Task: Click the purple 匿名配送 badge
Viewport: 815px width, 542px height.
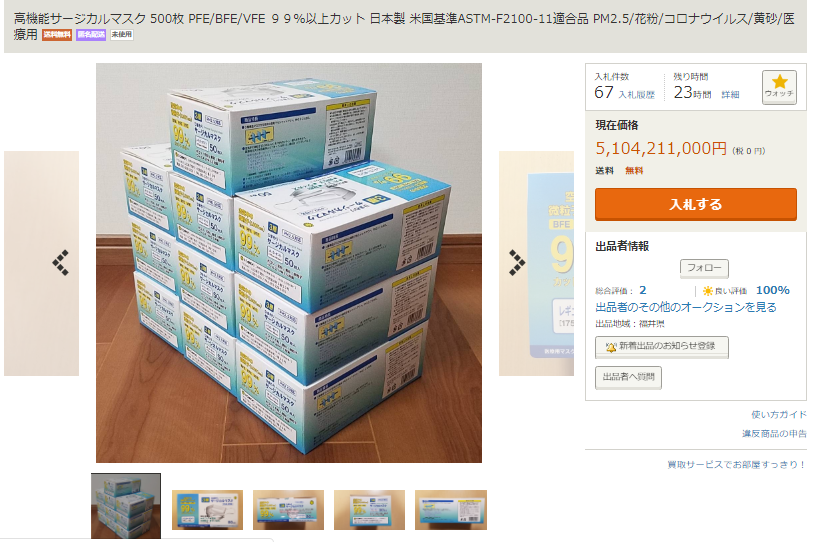Action: click(91, 35)
